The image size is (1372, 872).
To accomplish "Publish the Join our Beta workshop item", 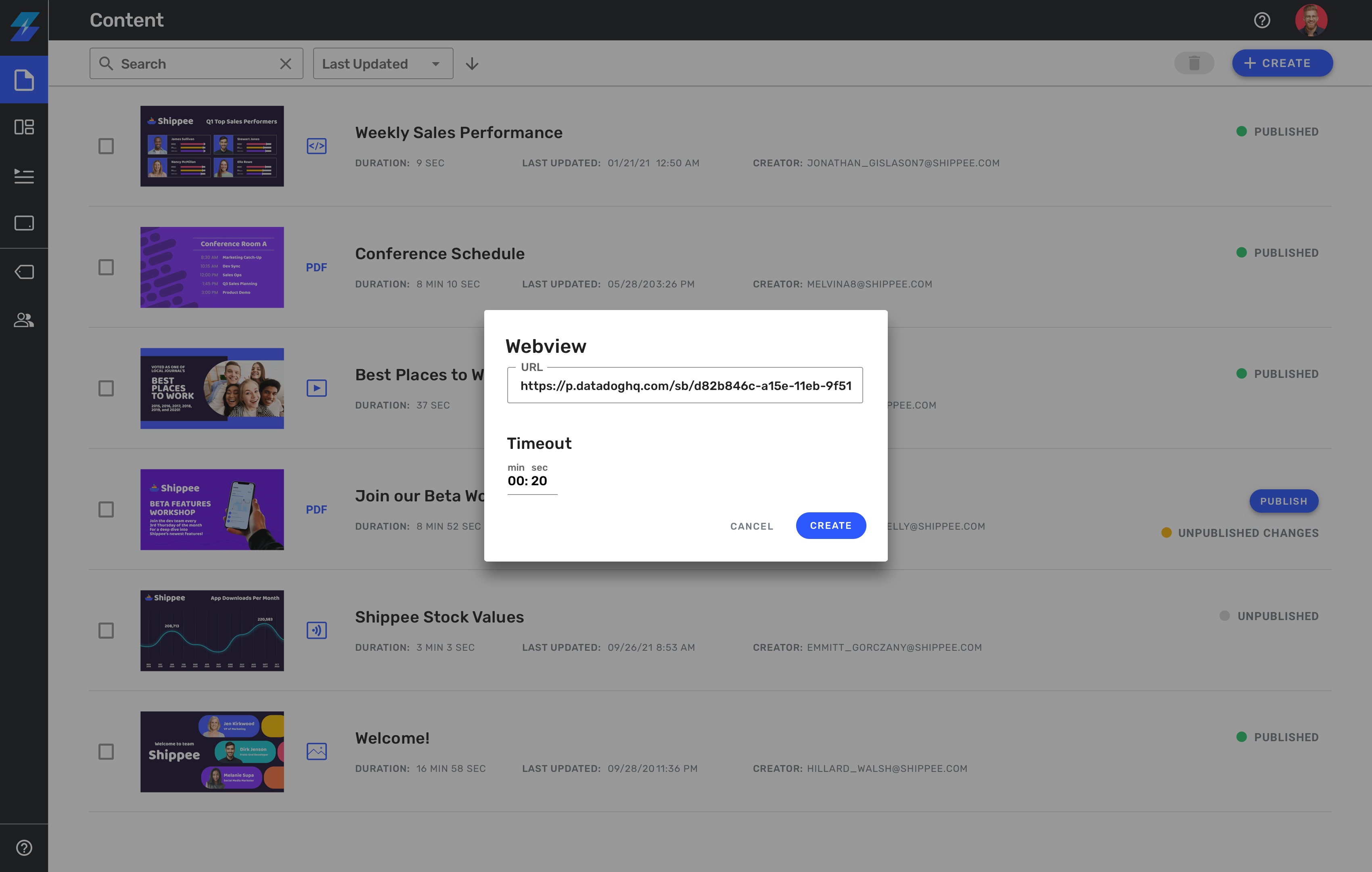I will point(1284,501).
